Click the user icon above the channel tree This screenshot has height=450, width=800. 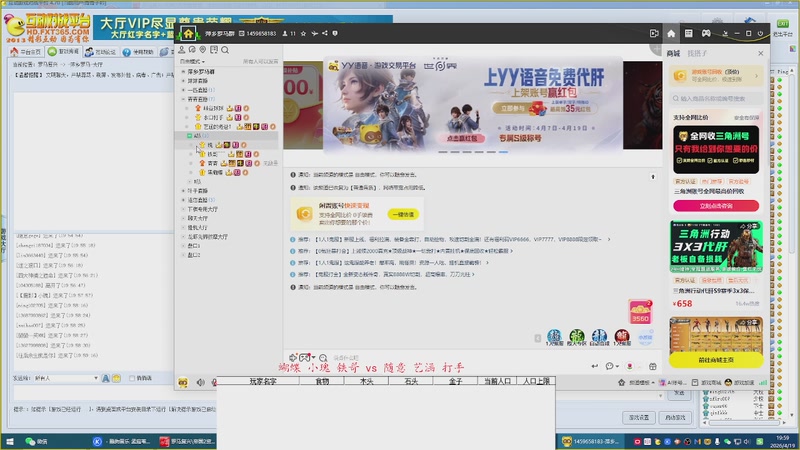[x=182, y=49]
